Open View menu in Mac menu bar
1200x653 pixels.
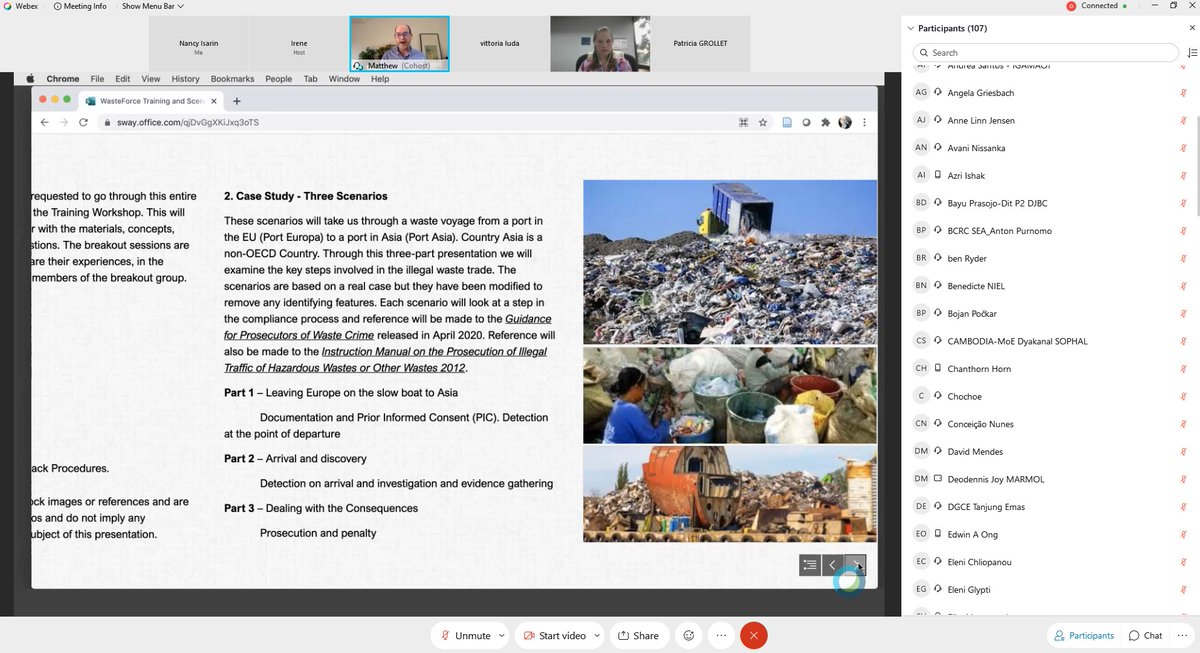(151, 79)
